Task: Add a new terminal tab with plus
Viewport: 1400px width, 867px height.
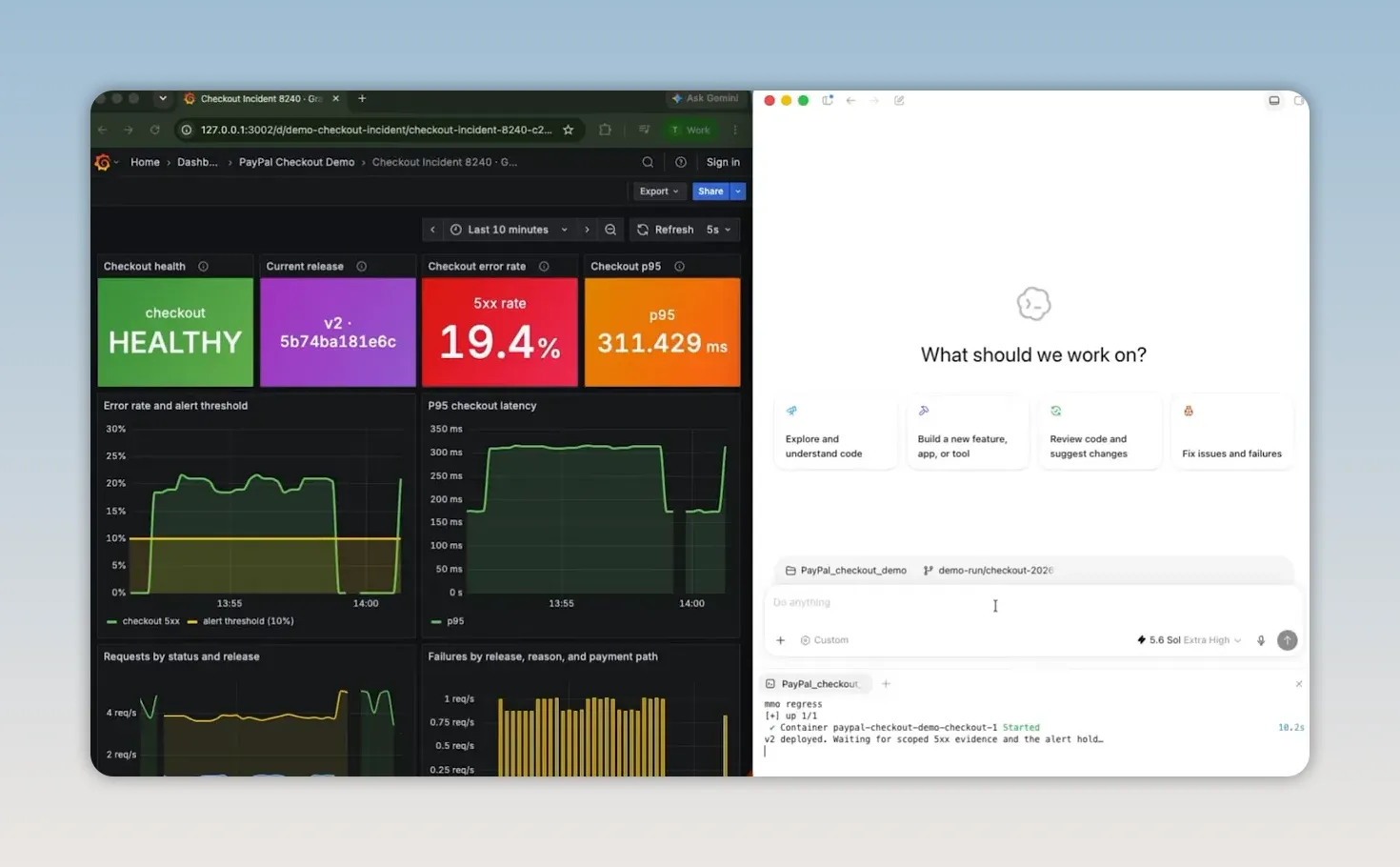Action: tap(886, 684)
